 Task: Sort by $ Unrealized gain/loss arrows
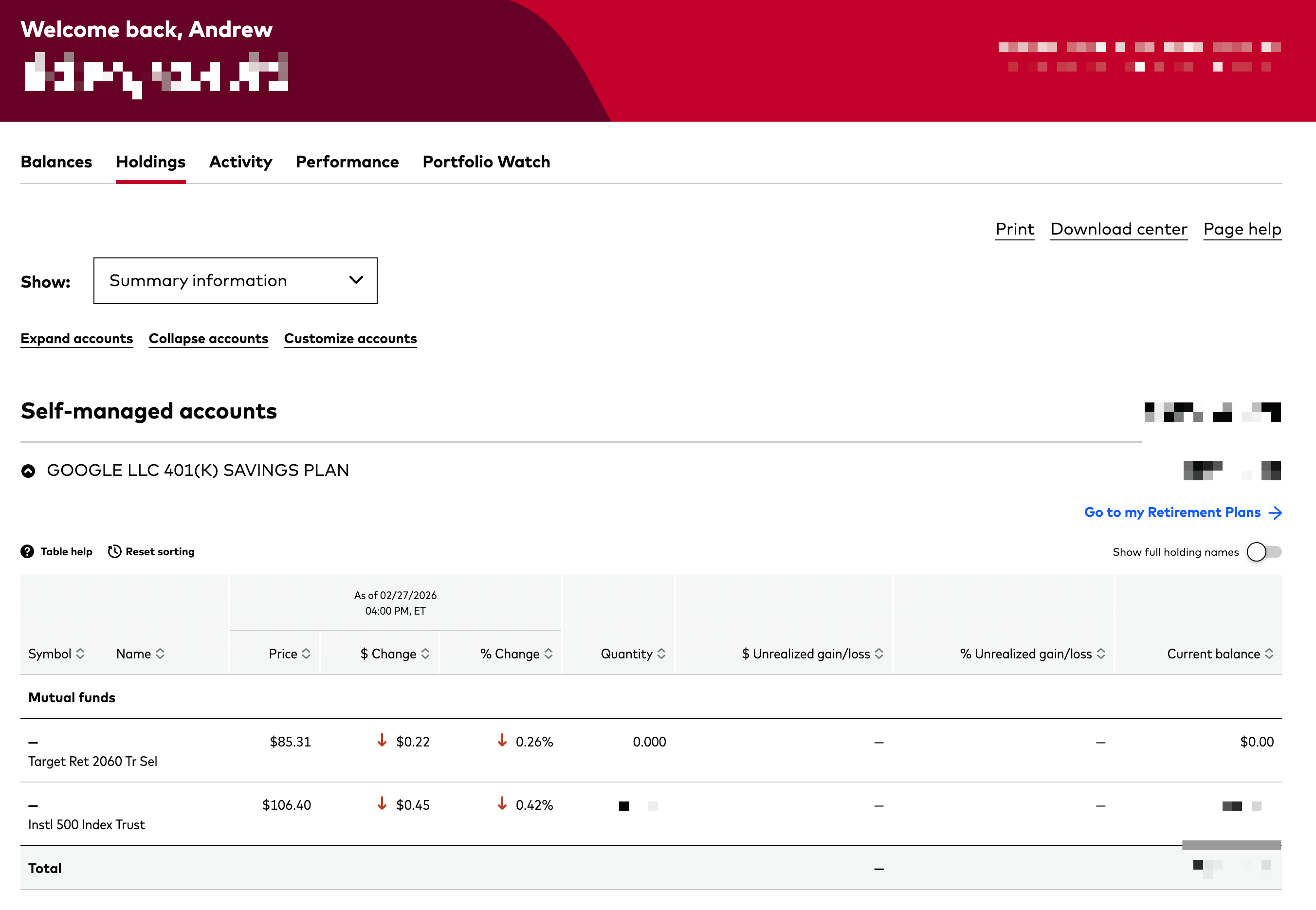[879, 654]
